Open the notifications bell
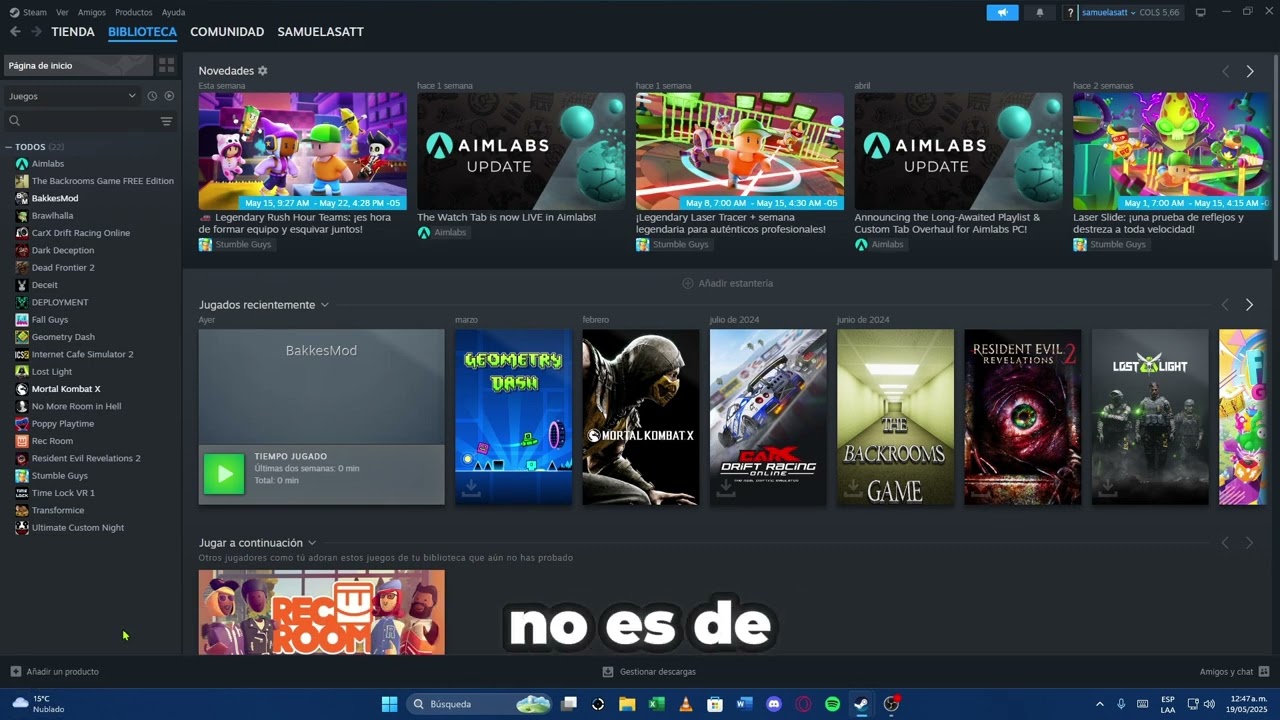1280x720 pixels. click(1039, 13)
